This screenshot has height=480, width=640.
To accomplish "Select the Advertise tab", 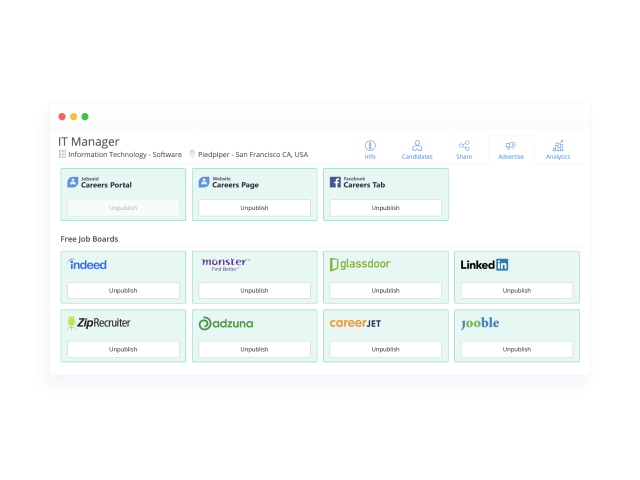I will click(511, 150).
